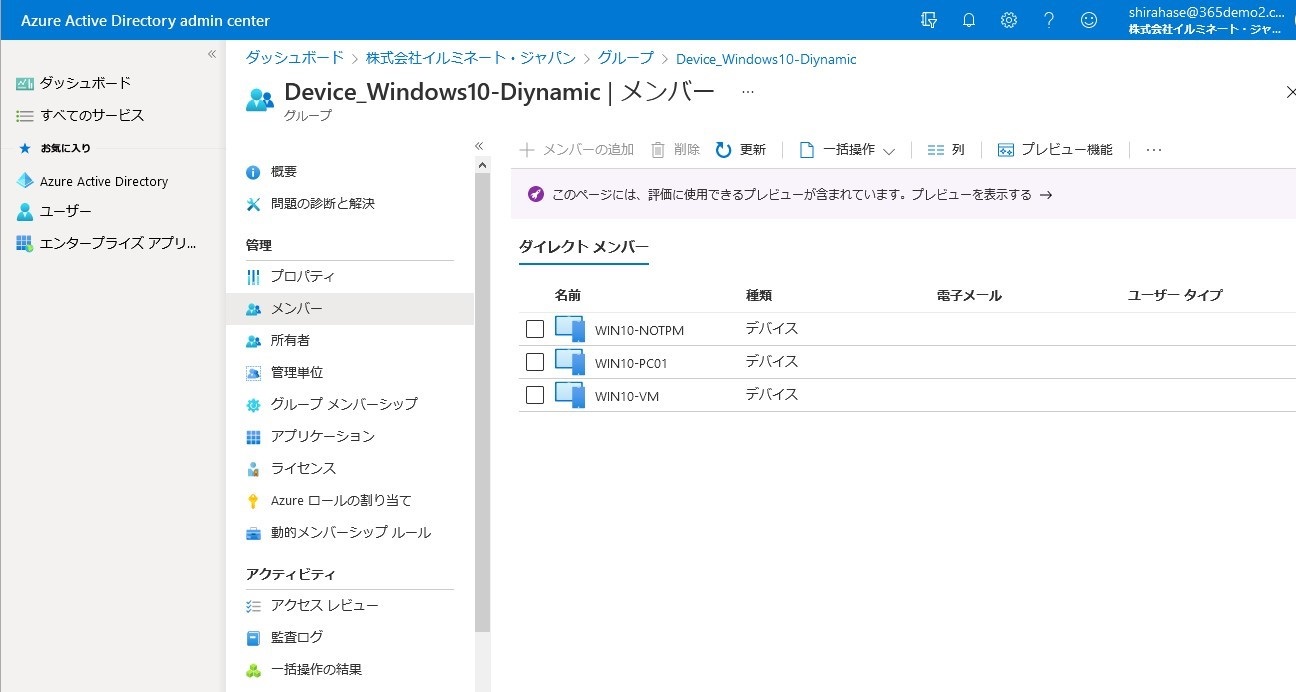Click the ユーザー person icon
The width and height of the screenshot is (1296, 692).
25,212
